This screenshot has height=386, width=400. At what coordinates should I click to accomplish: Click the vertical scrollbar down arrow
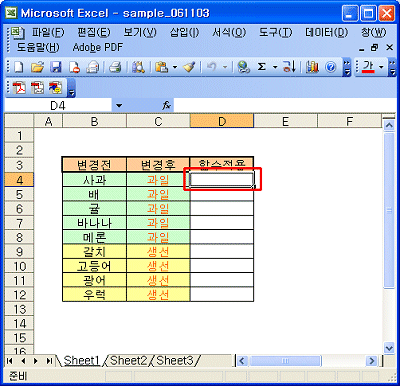(389, 348)
